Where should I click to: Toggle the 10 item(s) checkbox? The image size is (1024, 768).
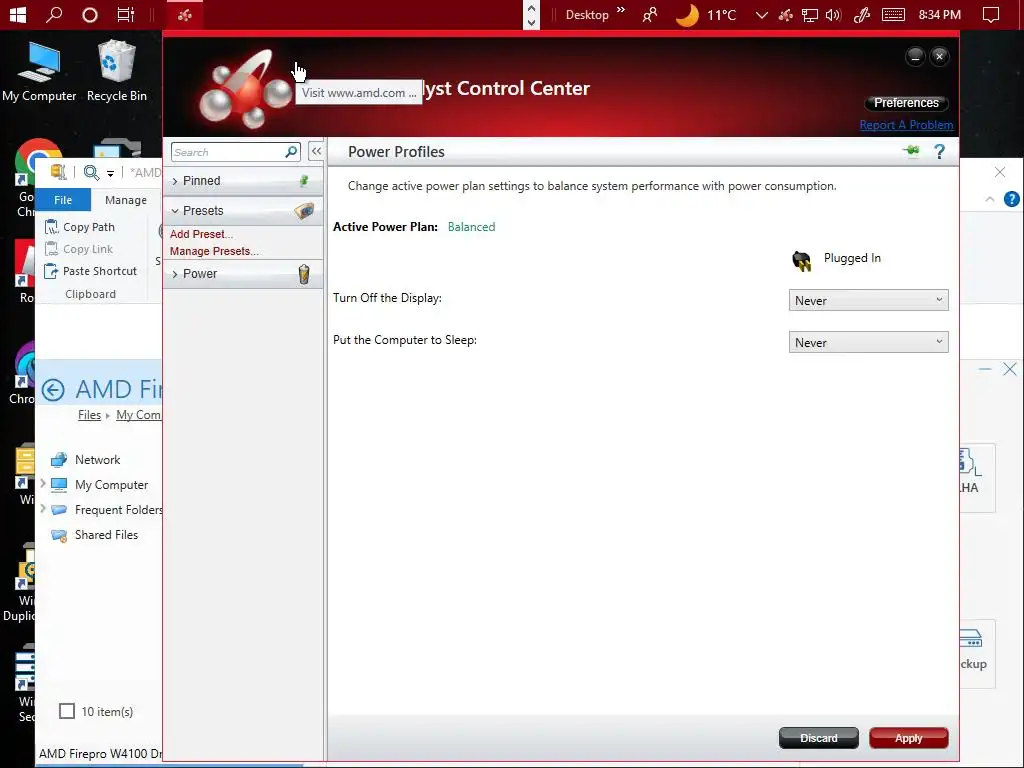click(x=67, y=711)
